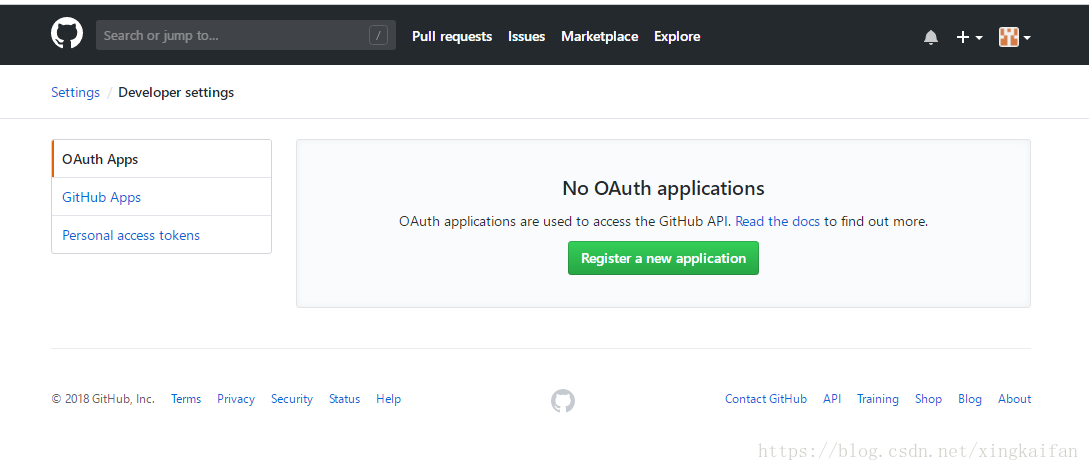Open Terms in footer
Image resolution: width=1089 pixels, height=471 pixels.
coord(186,399)
